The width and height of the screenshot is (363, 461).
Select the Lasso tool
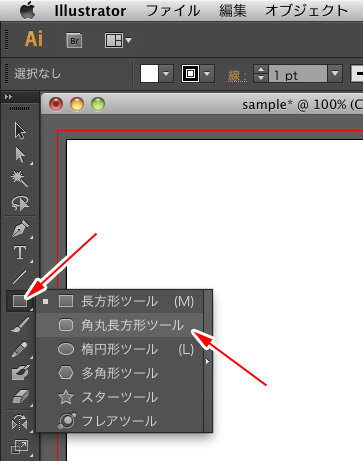(20, 203)
